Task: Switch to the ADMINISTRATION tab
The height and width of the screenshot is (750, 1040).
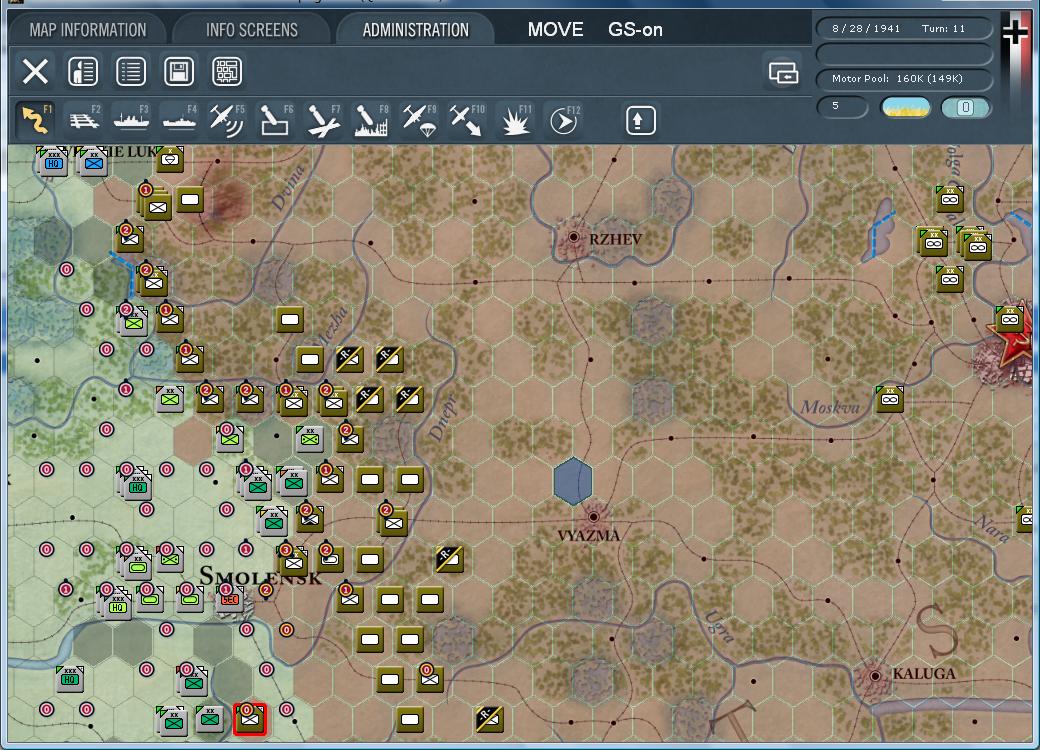Action: (415, 30)
